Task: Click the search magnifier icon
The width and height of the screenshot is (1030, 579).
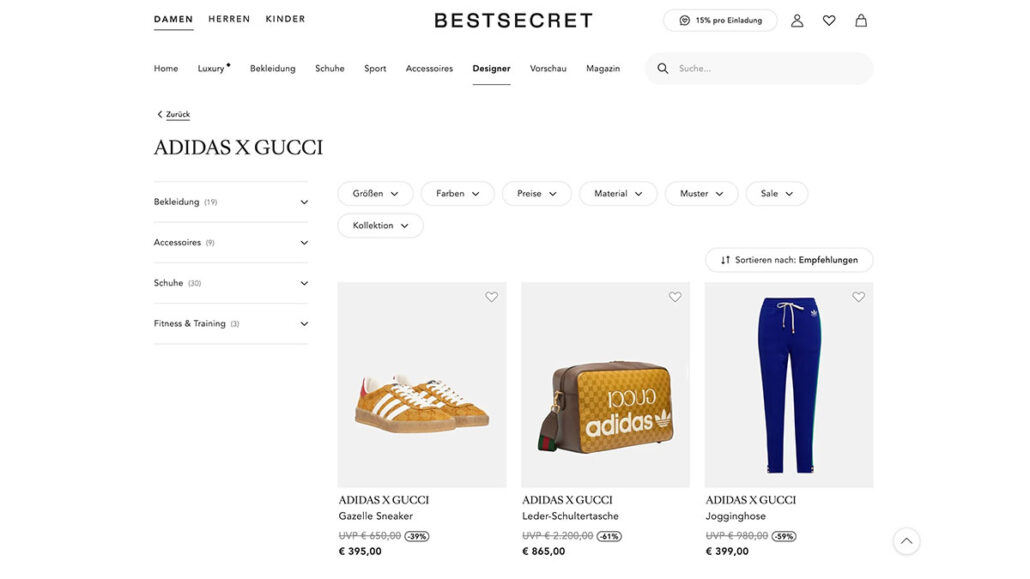Action: 663,68
